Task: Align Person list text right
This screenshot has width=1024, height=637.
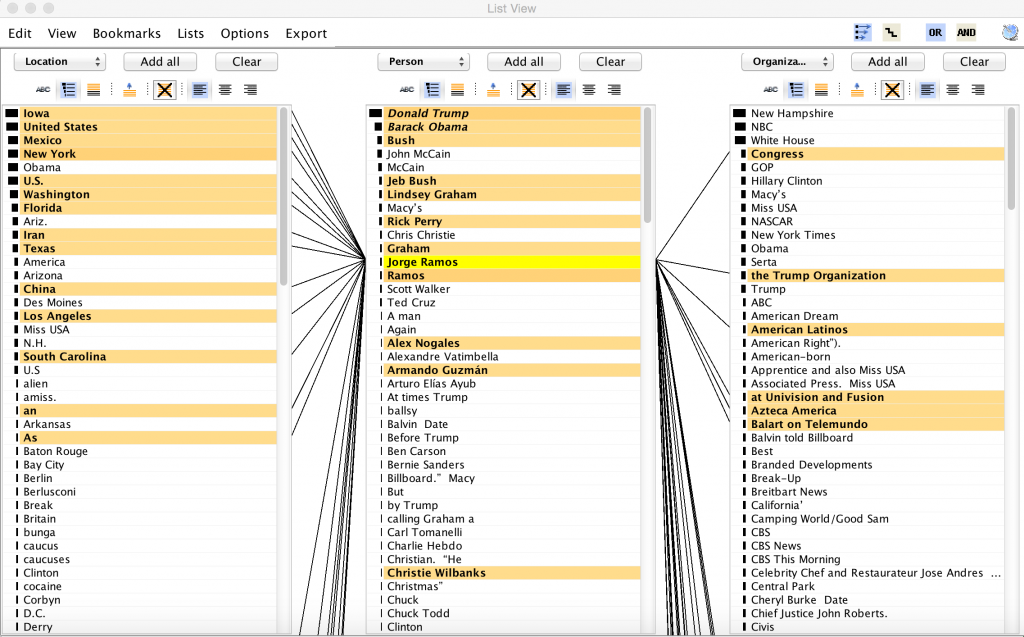Action: click(614, 90)
